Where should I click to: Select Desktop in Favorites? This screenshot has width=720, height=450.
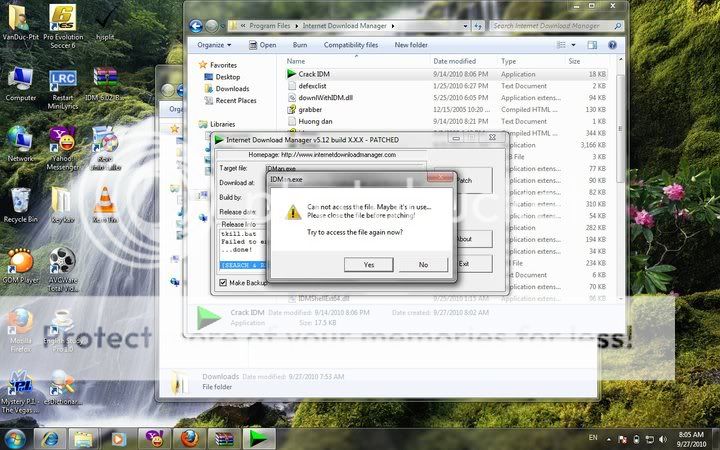228,77
